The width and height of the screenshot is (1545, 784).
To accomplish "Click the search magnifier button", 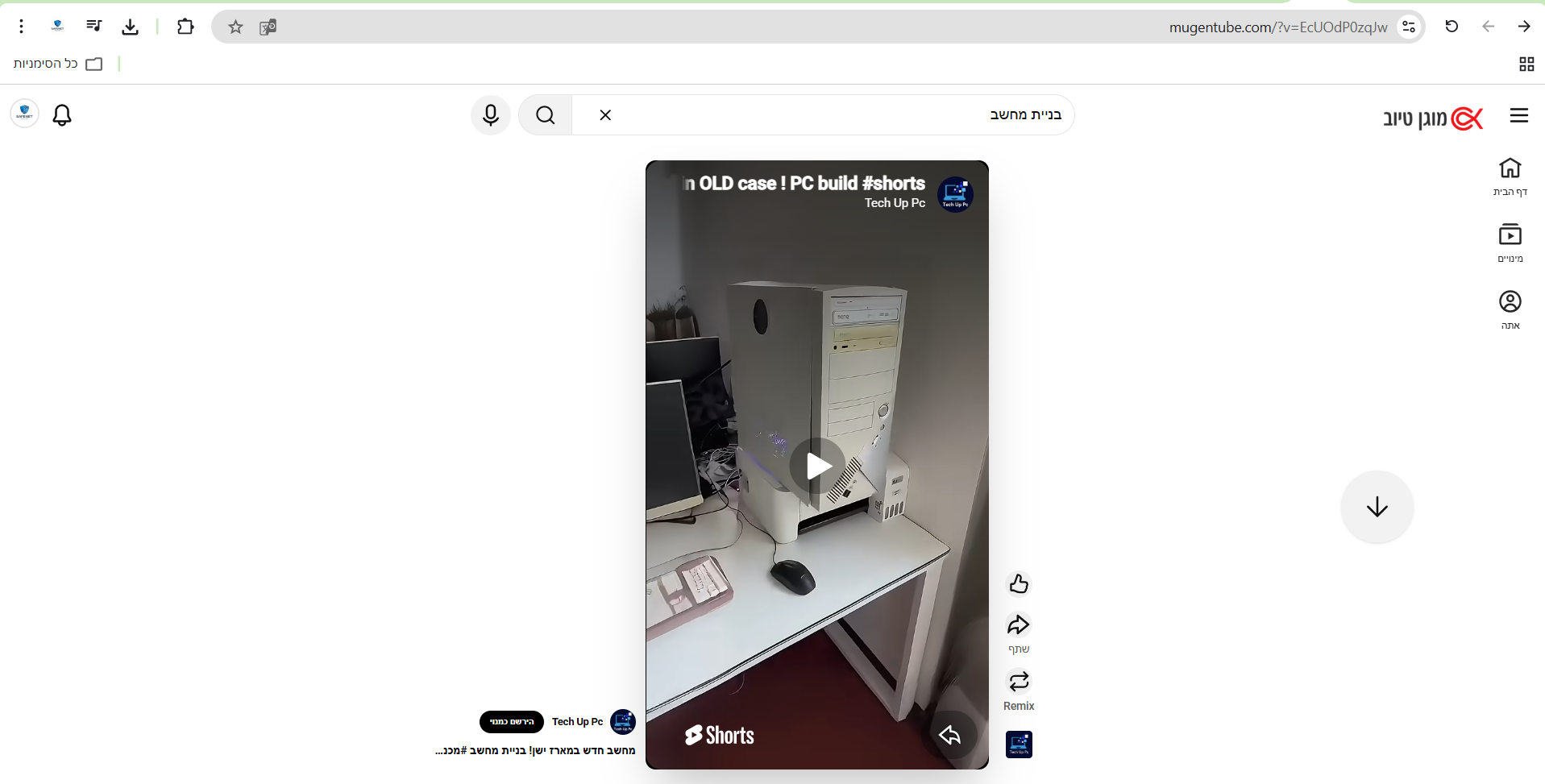I will pos(546,115).
